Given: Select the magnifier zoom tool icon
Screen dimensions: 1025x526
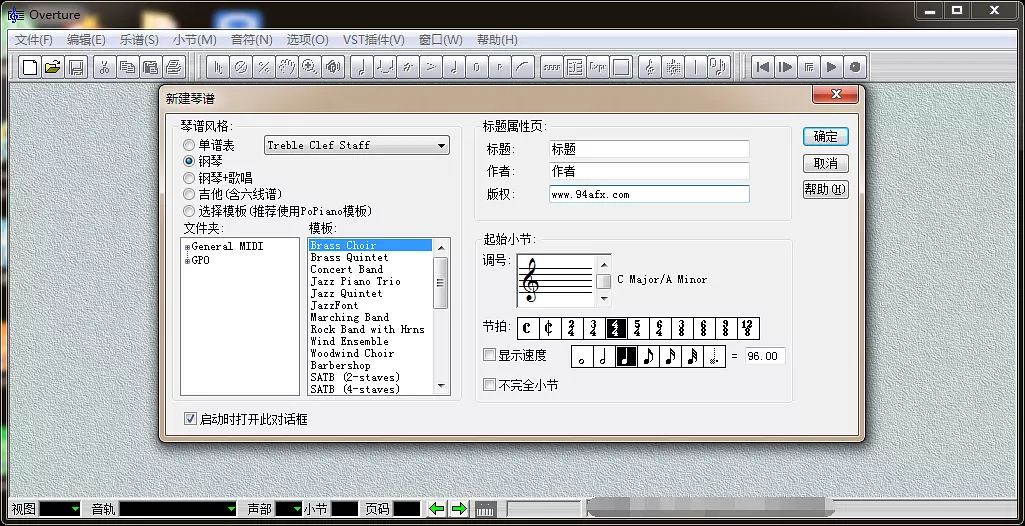Looking at the screenshot, I should [309, 67].
